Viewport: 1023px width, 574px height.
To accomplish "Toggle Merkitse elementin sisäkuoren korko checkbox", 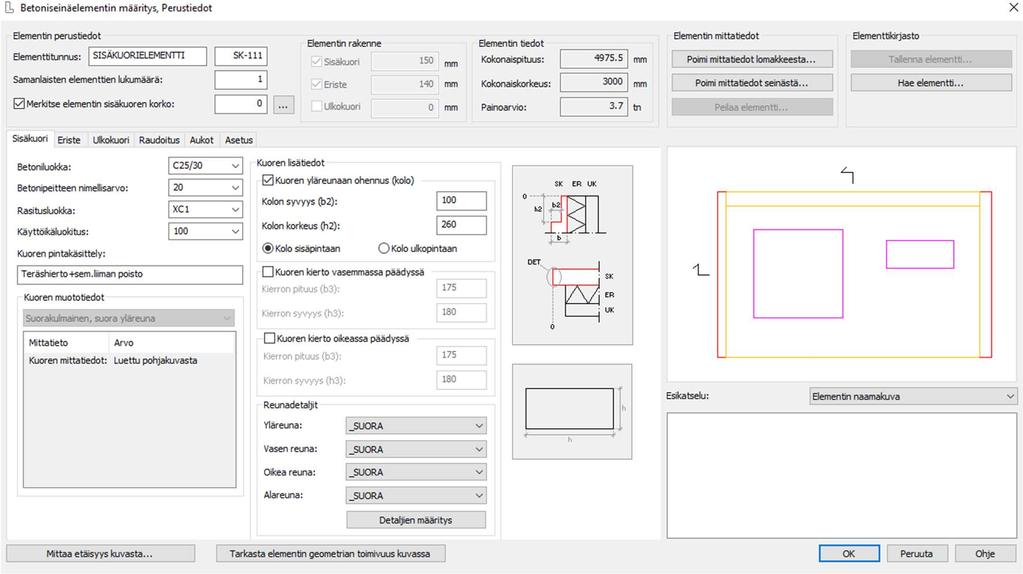I will coord(19,104).
